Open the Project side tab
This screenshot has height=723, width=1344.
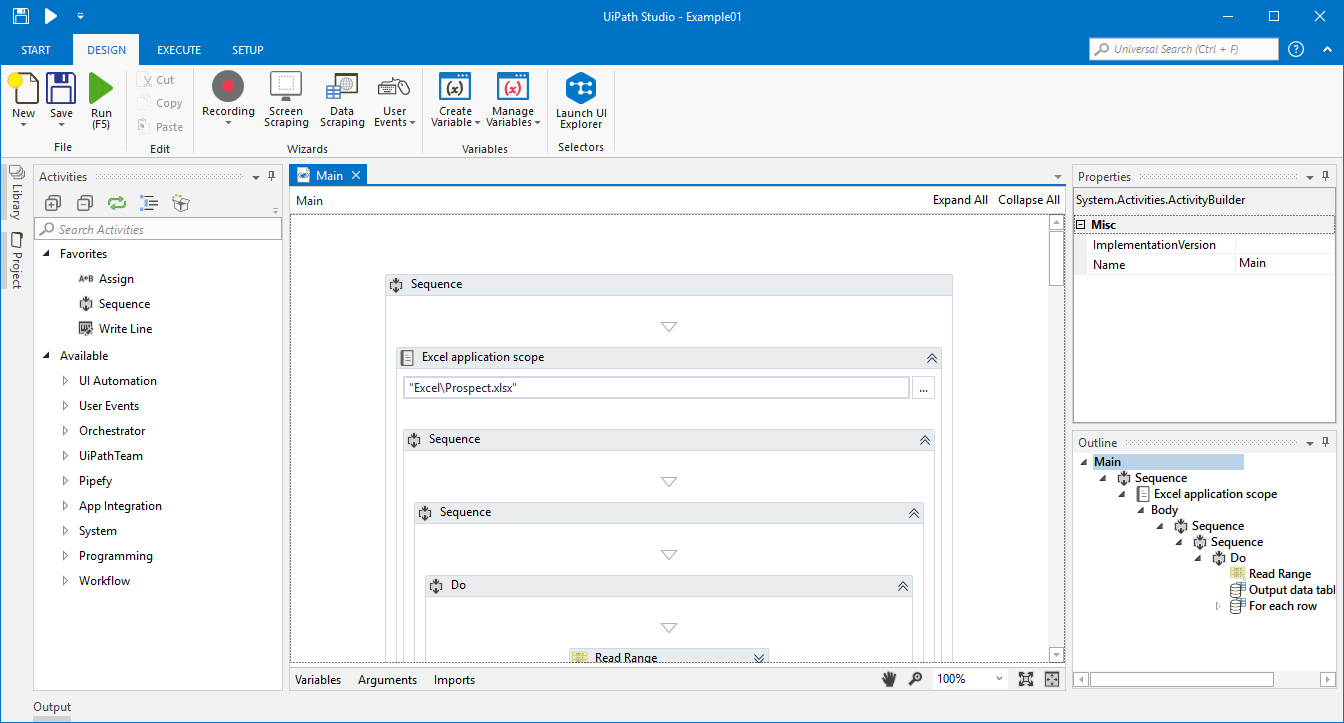(x=16, y=259)
